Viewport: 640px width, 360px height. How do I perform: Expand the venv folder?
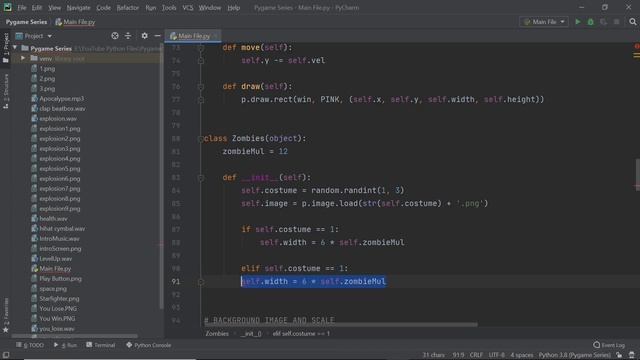tap(23, 58)
